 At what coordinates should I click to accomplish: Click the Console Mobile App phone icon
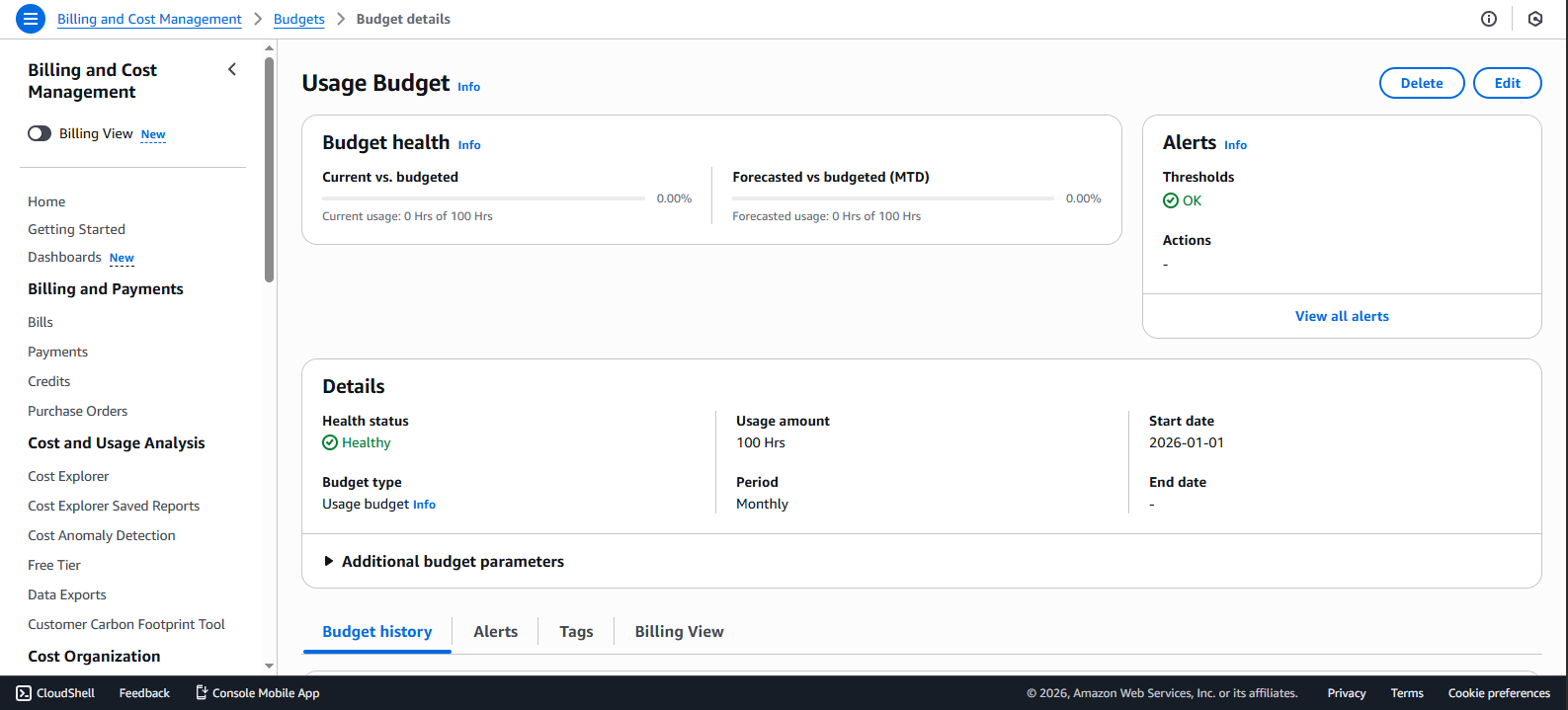(x=202, y=693)
